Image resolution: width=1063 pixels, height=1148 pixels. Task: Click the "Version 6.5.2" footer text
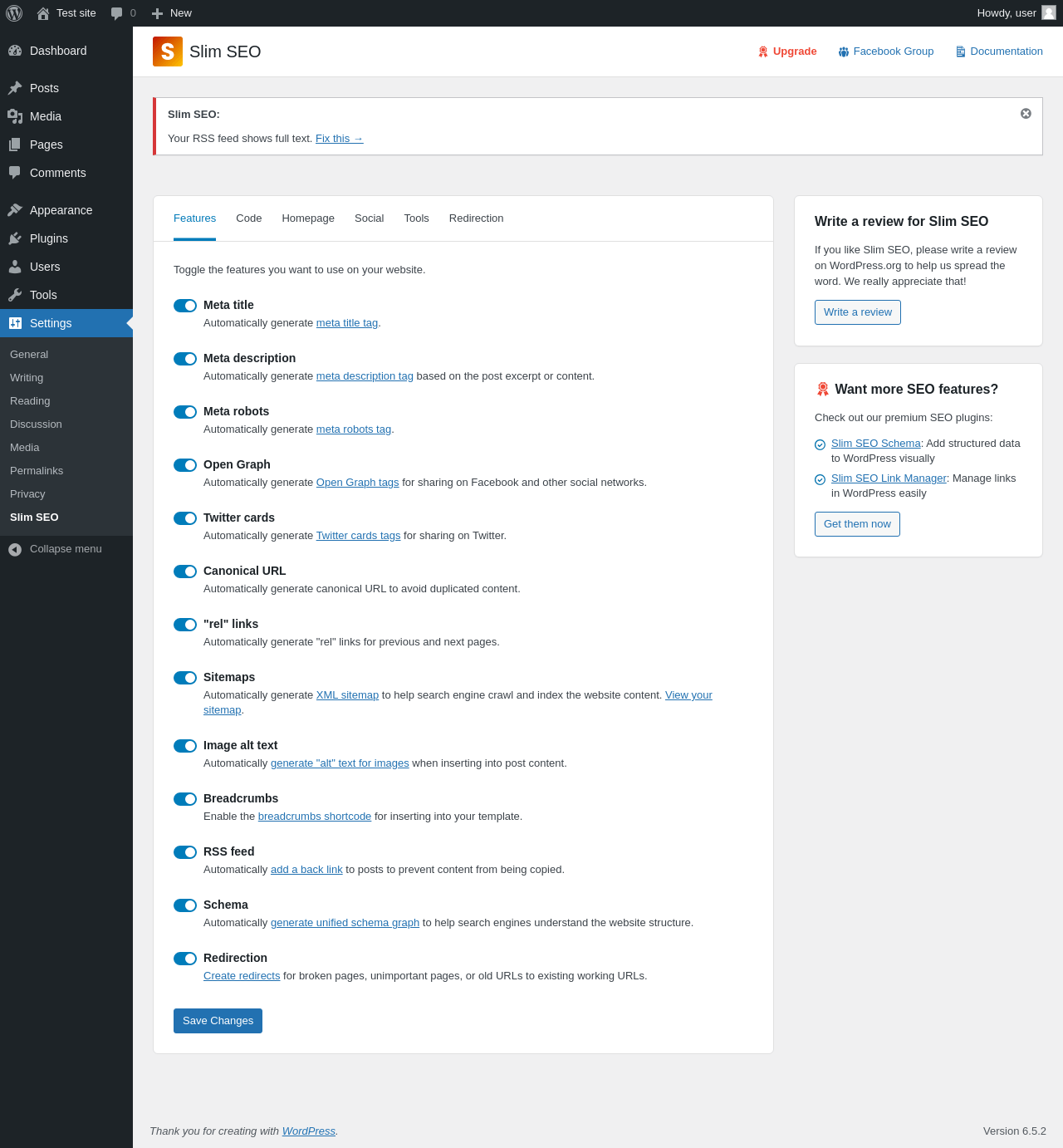[1015, 1131]
